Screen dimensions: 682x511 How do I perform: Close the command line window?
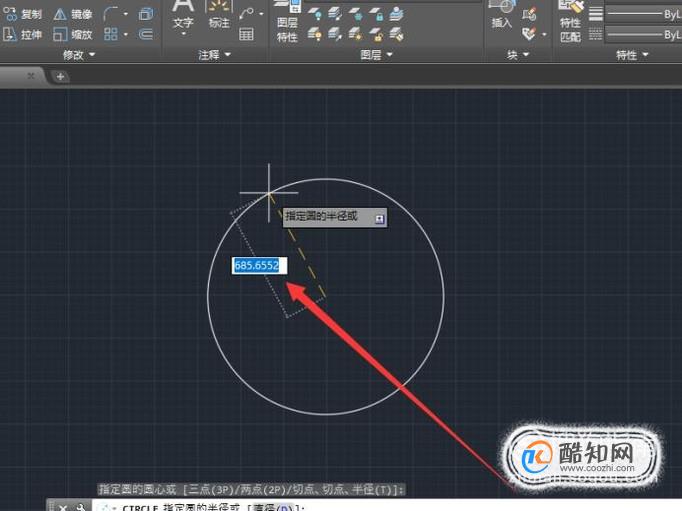coord(63,507)
